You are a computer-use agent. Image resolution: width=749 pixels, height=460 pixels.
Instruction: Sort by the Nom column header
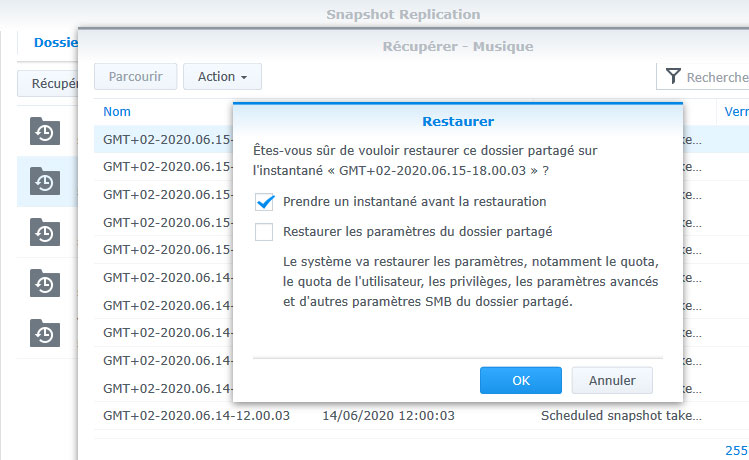click(117, 112)
